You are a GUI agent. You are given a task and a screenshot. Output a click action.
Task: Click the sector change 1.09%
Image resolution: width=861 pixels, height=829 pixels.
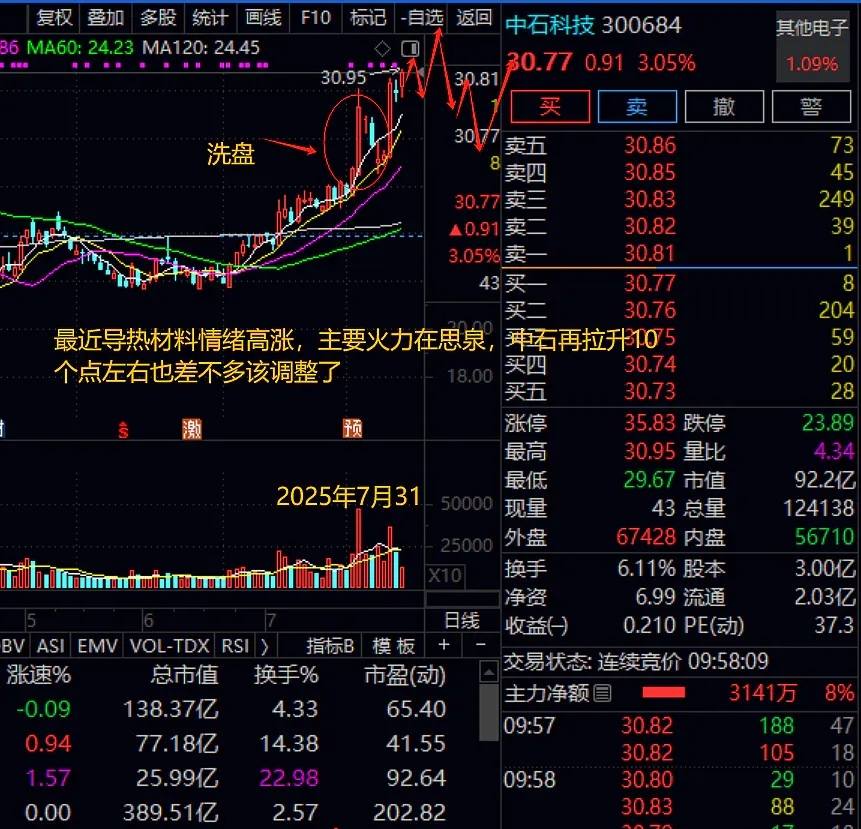812,64
